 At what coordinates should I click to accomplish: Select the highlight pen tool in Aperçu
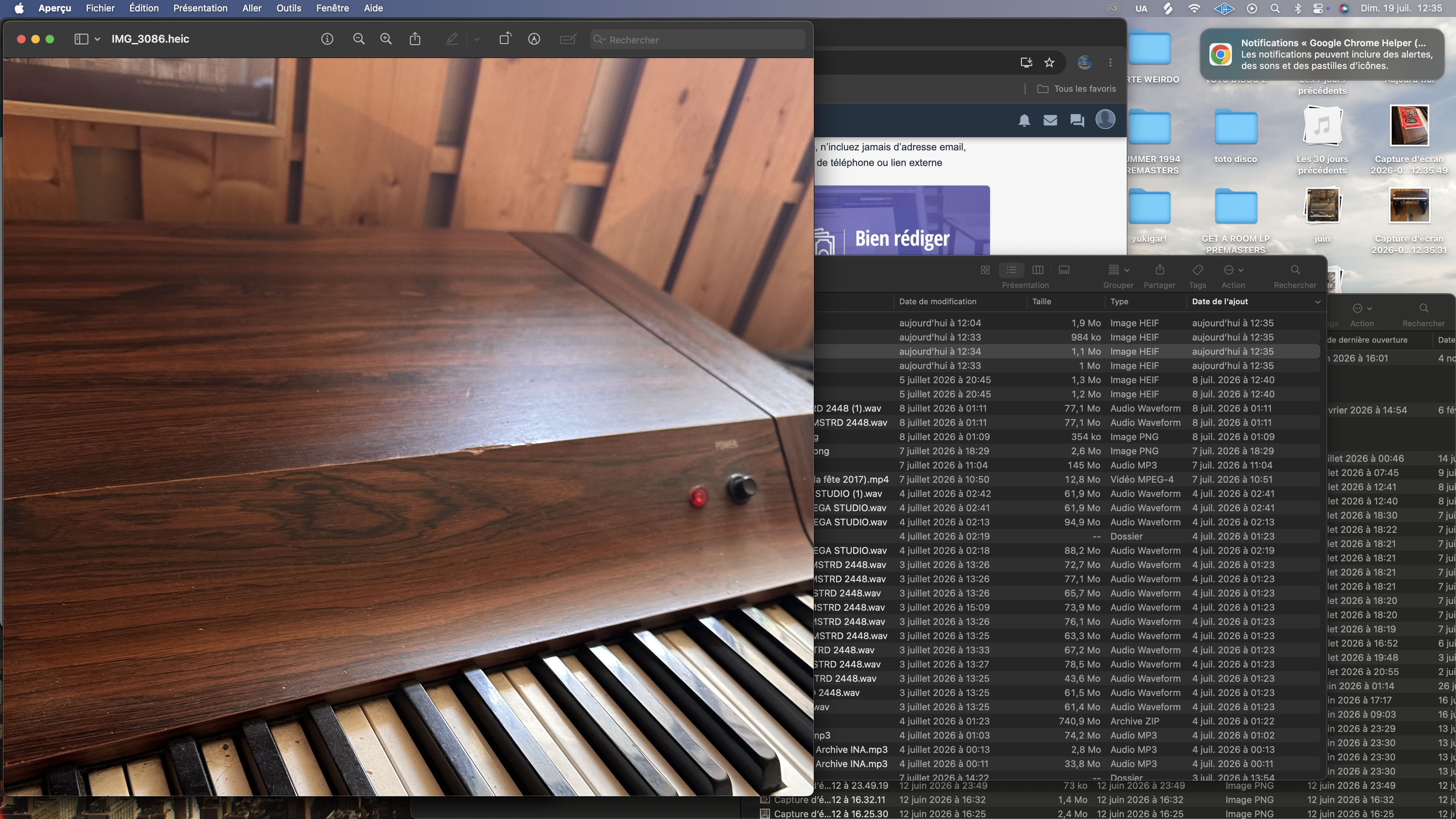click(451, 39)
